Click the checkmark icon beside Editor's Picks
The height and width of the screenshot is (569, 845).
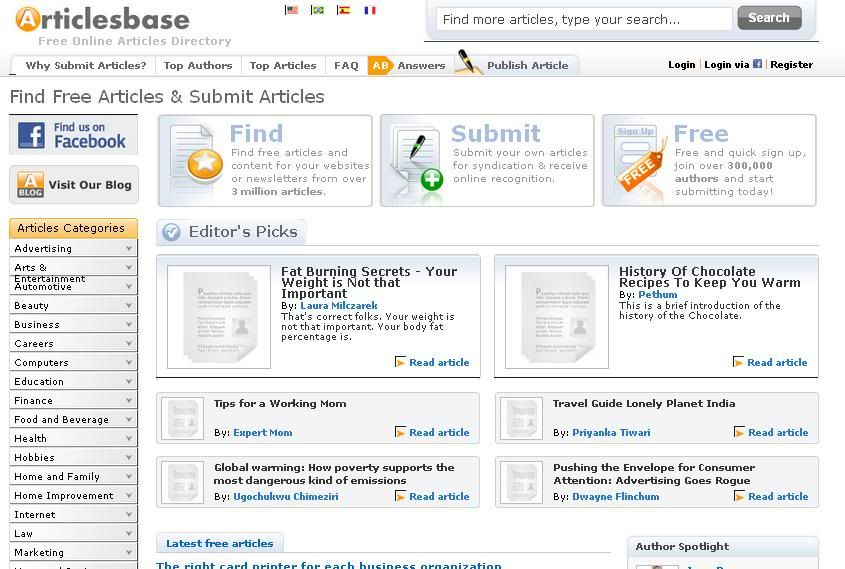click(171, 232)
